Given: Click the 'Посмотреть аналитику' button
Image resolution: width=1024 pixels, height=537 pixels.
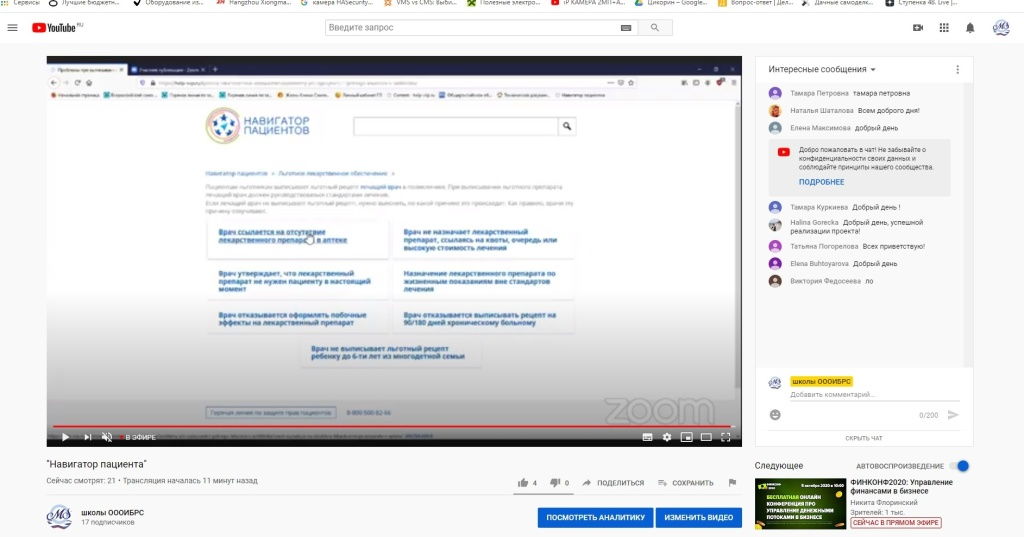Looking at the screenshot, I should pos(594,517).
